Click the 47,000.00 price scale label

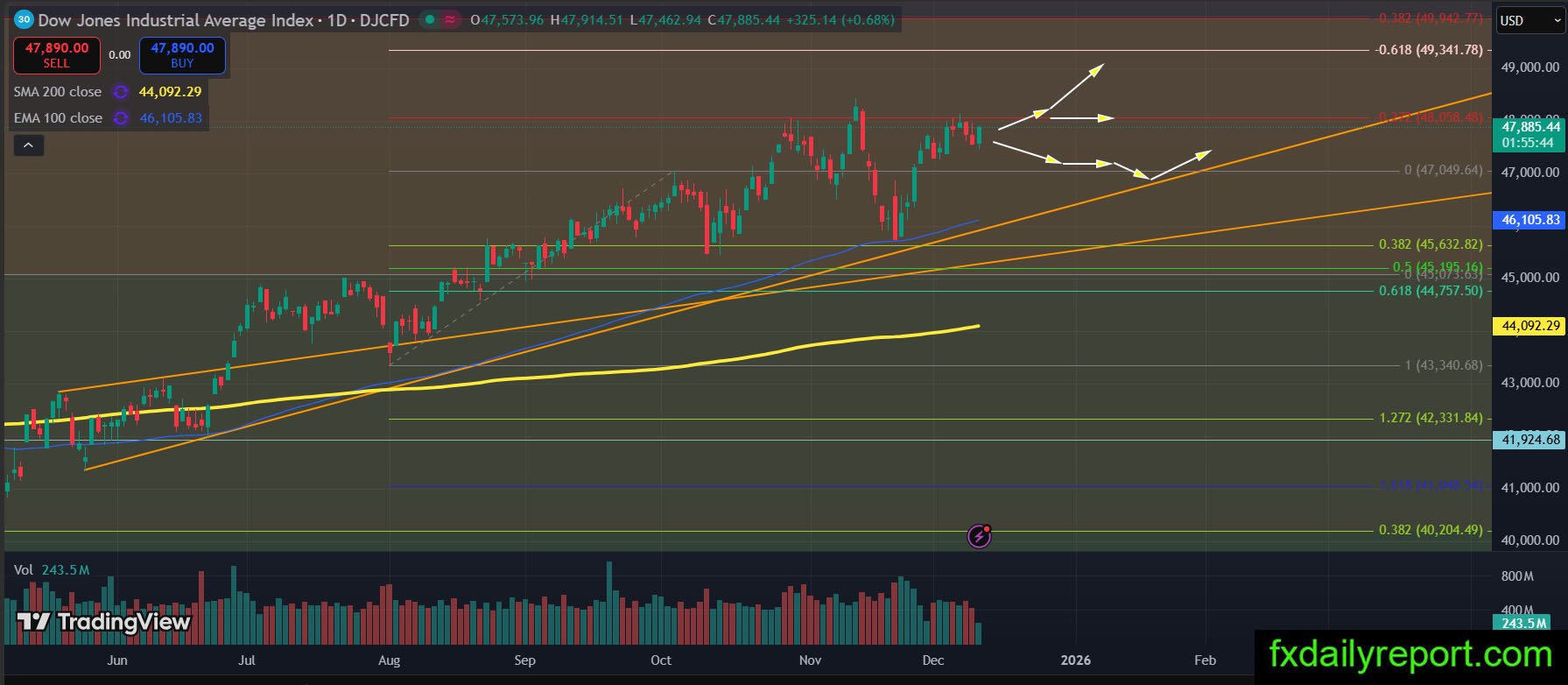click(1529, 173)
